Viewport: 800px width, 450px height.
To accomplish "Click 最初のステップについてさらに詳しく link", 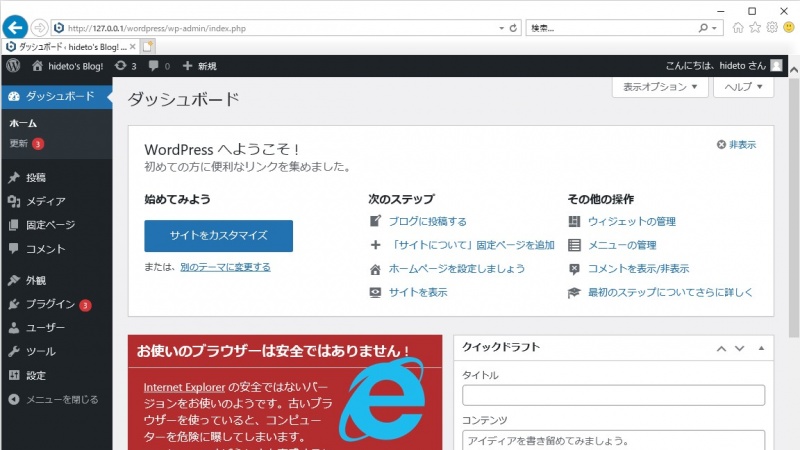I will pos(670,292).
